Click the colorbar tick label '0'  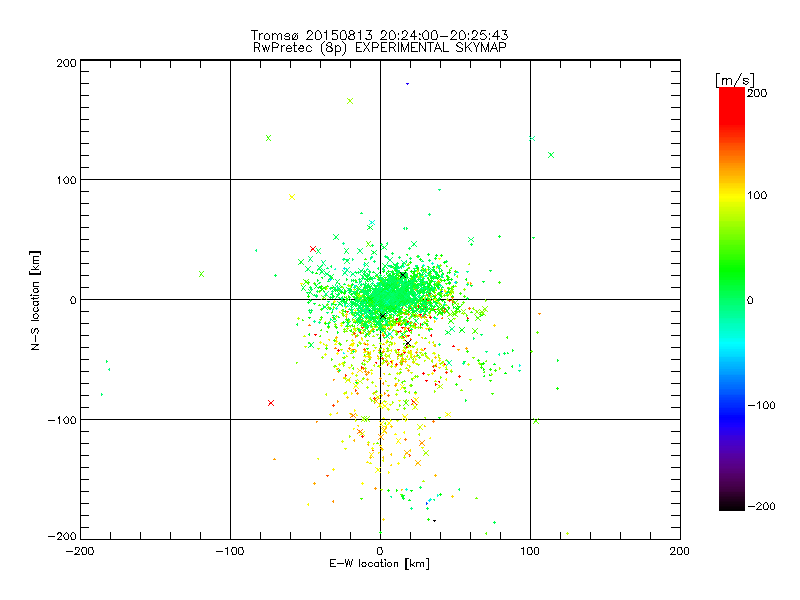750,300
